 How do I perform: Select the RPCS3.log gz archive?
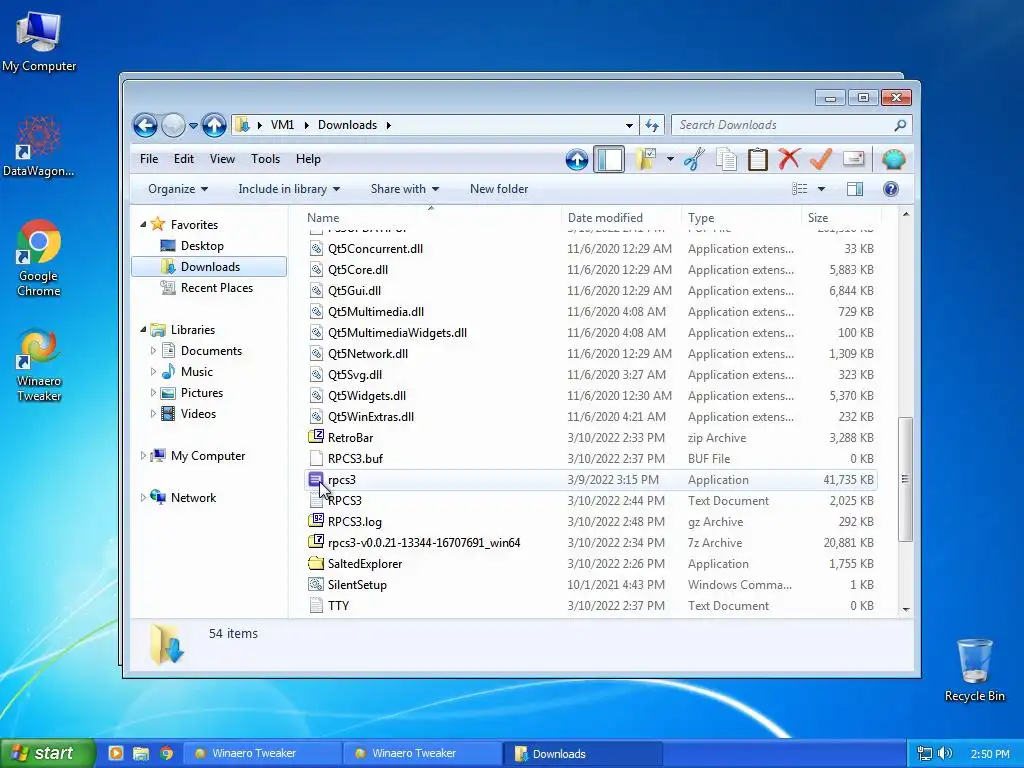click(590, 522)
